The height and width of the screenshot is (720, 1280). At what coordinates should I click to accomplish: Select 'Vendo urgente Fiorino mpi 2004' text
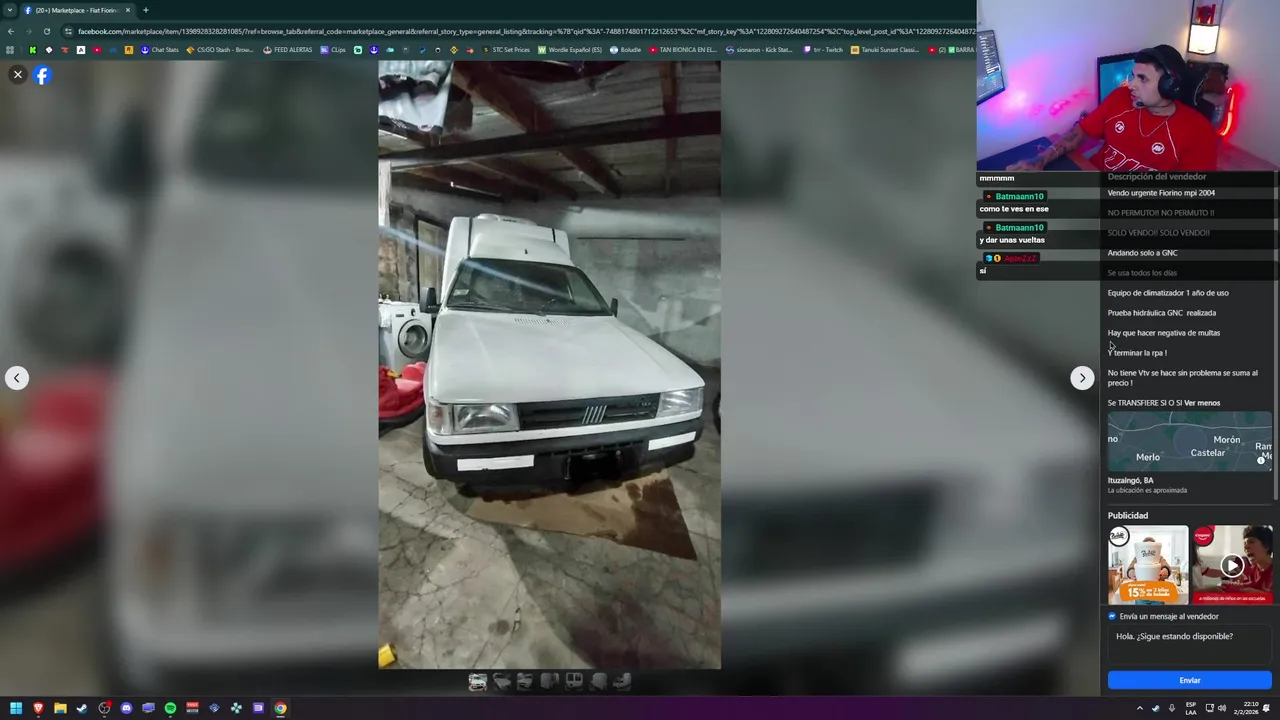[x=1161, y=193]
